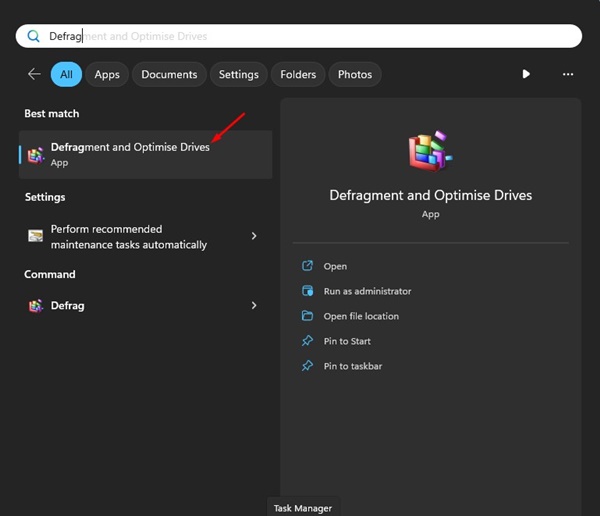Open the Defragment and Optimise Drives best match
The width and height of the screenshot is (600, 516).
(145, 154)
